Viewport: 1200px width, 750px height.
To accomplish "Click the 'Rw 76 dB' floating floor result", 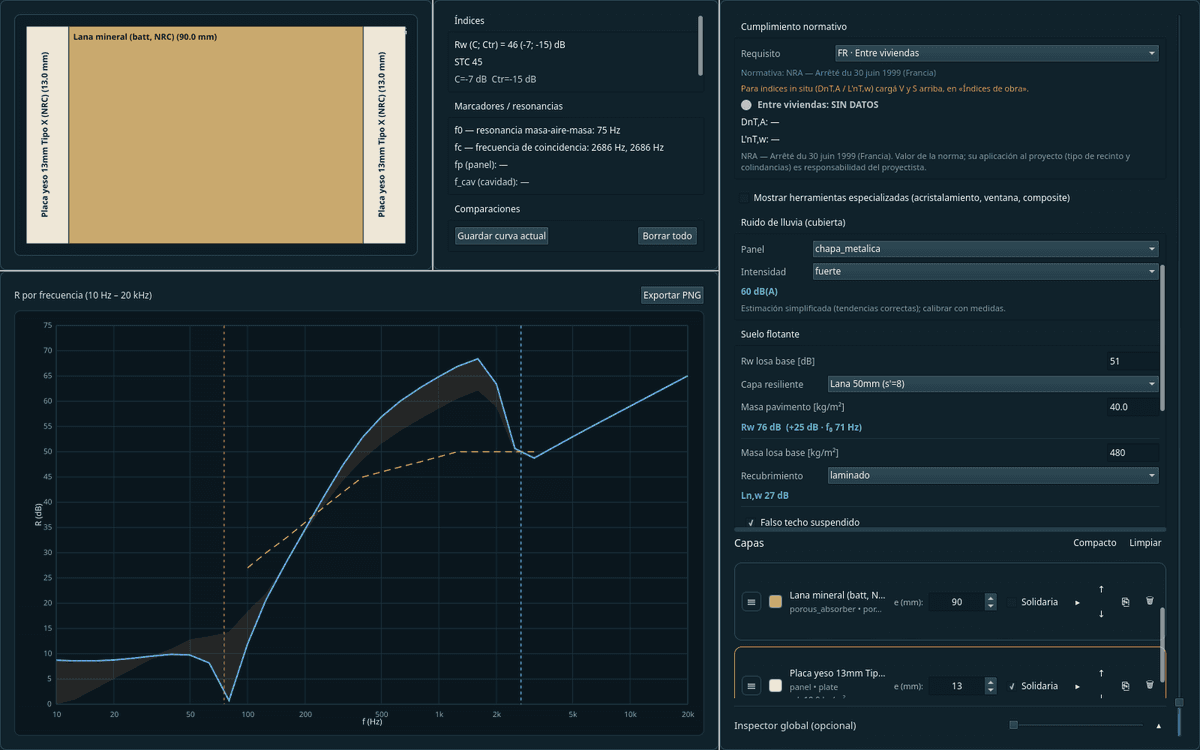I will click(801, 427).
